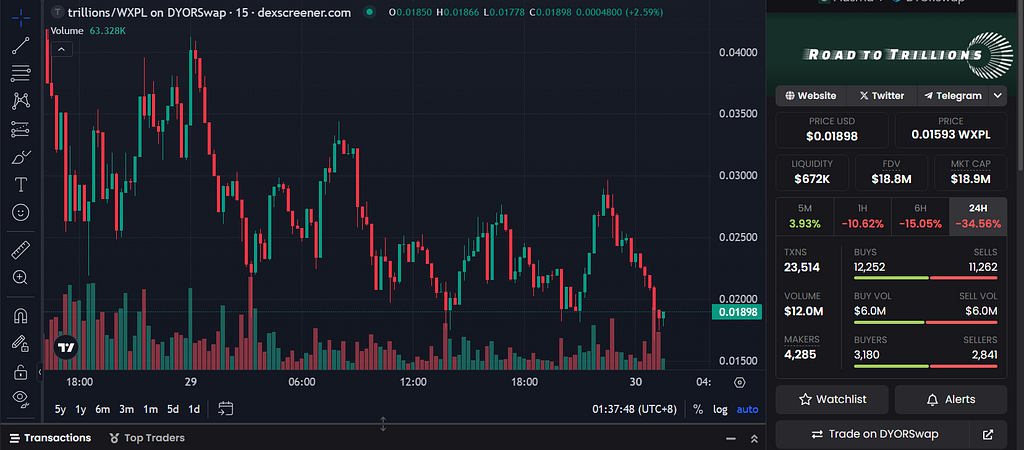Screen dimensions: 1024x450
Task: Set chart range to 3m
Action: pos(126,410)
